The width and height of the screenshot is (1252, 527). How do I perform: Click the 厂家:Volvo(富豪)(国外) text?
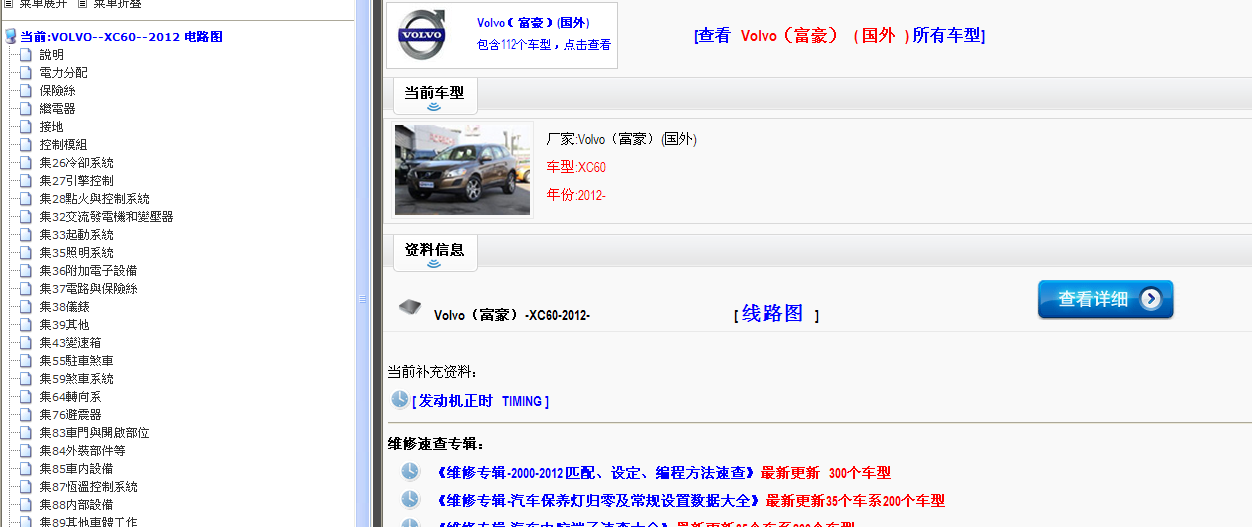(x=621, y=139)
